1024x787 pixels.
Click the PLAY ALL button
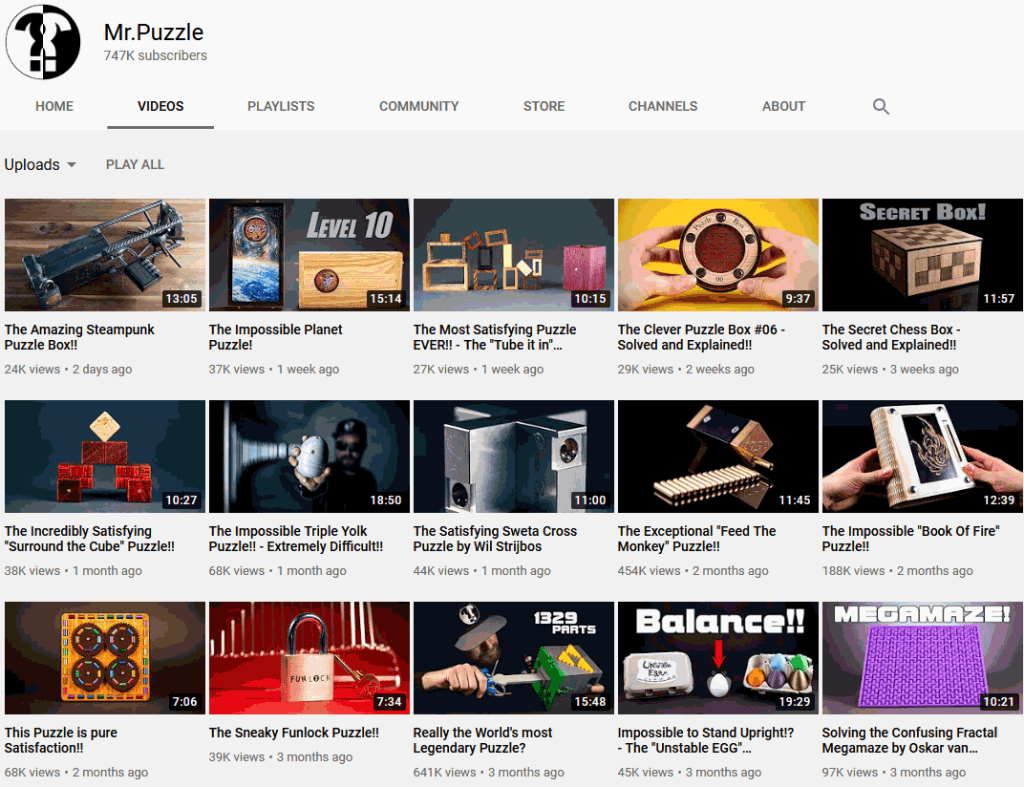tap(134, 164)
